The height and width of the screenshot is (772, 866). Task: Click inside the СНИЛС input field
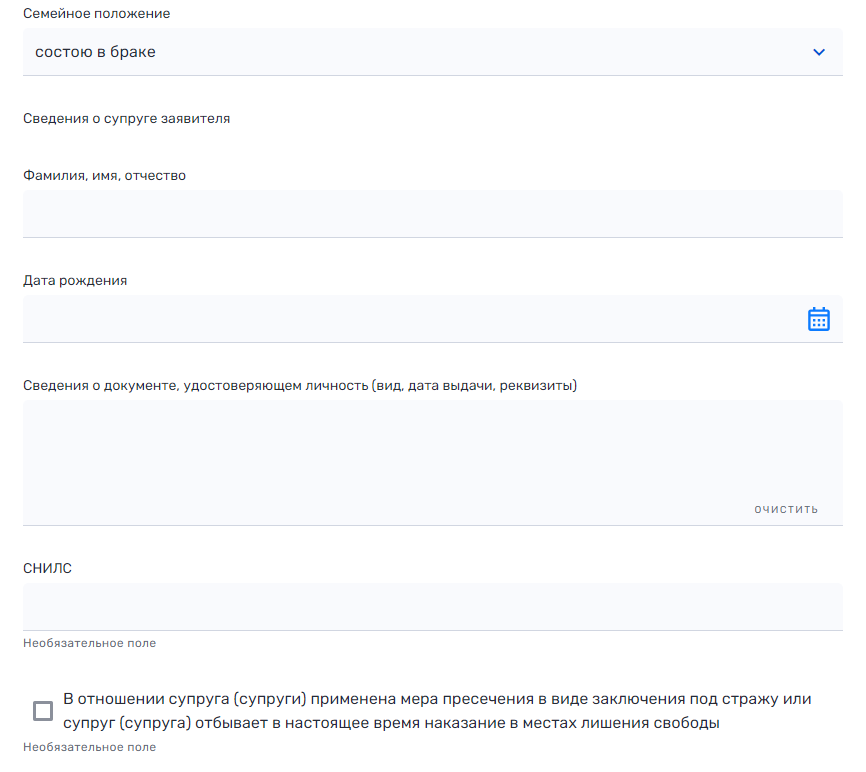(x=432, y=606)
